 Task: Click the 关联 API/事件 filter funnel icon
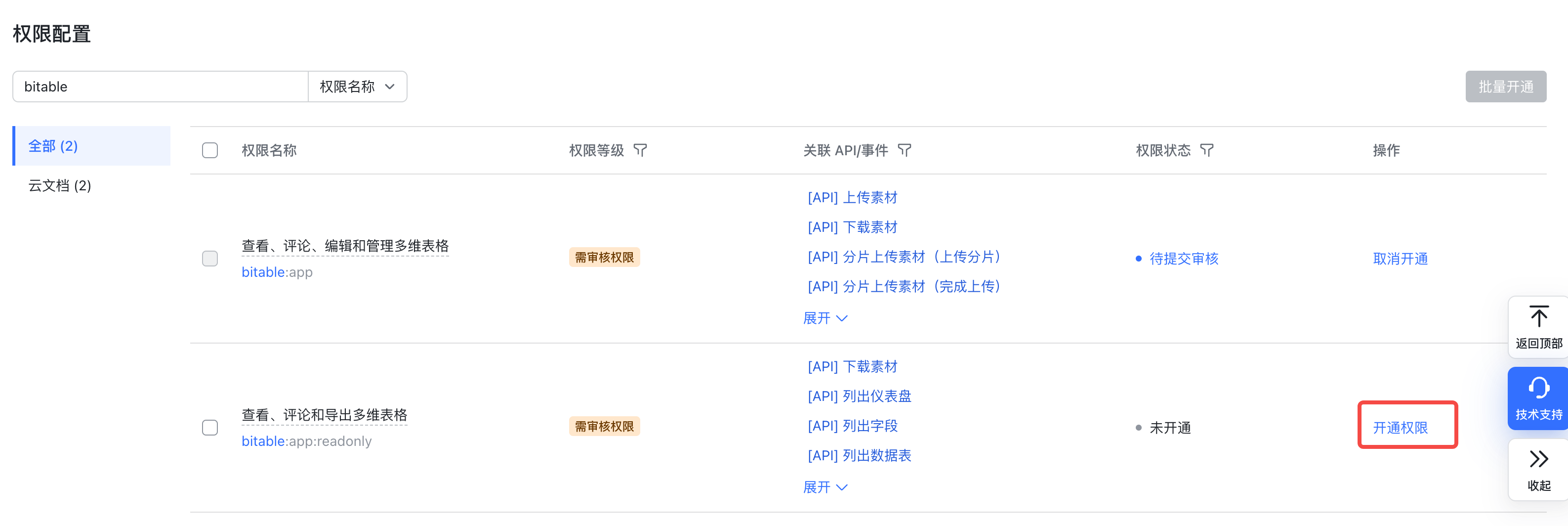click(x=905, y=150)
